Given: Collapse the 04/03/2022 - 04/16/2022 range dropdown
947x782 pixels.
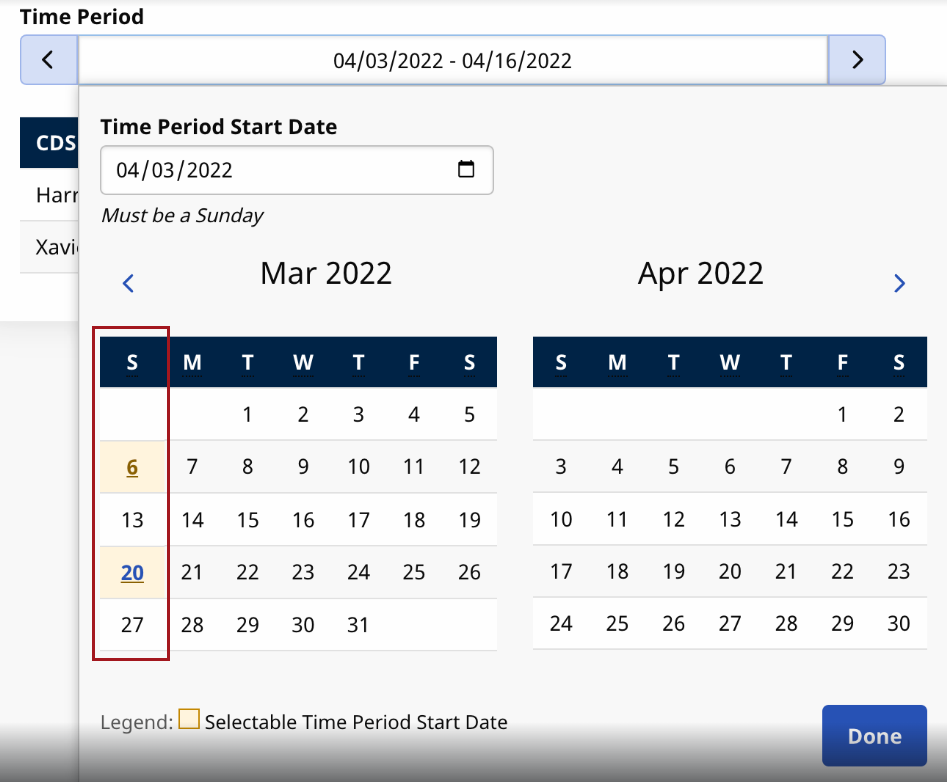Looking at the screenshot, I should (x=452, y=60).
